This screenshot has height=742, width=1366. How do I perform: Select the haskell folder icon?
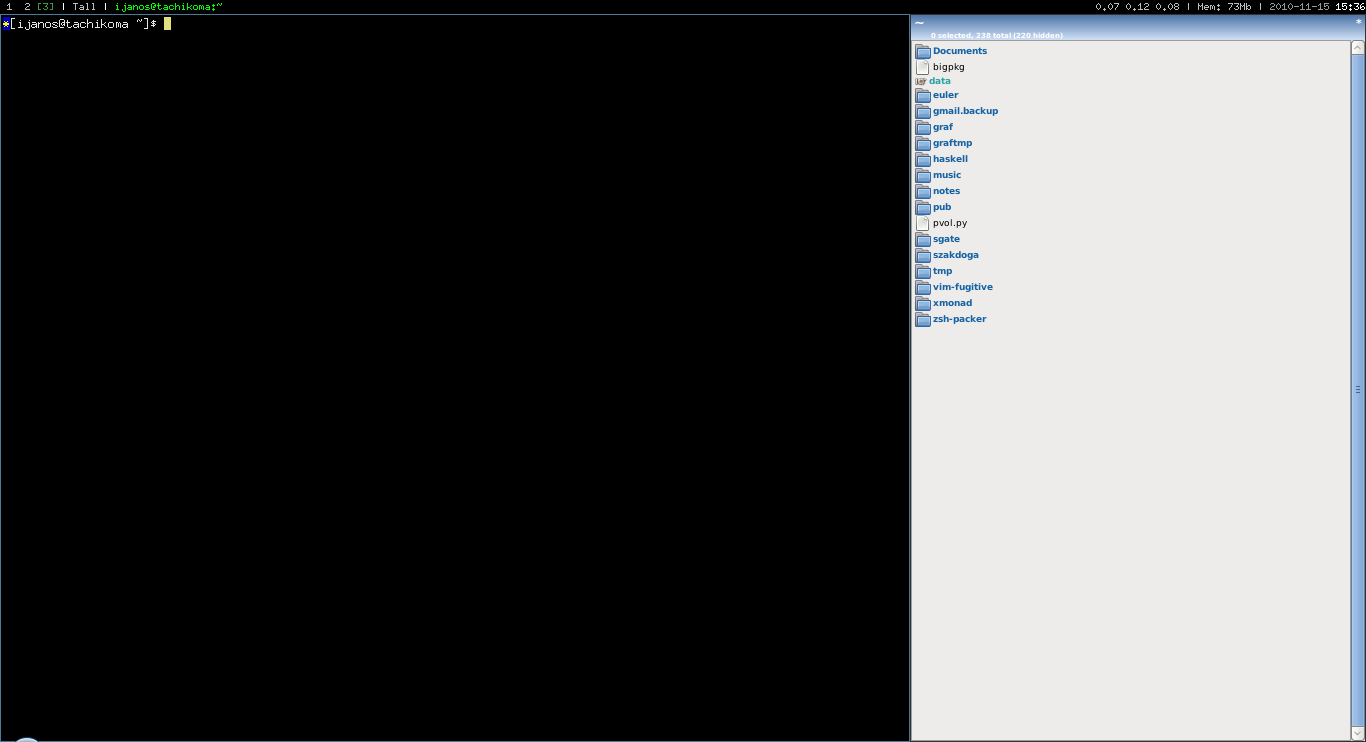click(x=923, y=159)
